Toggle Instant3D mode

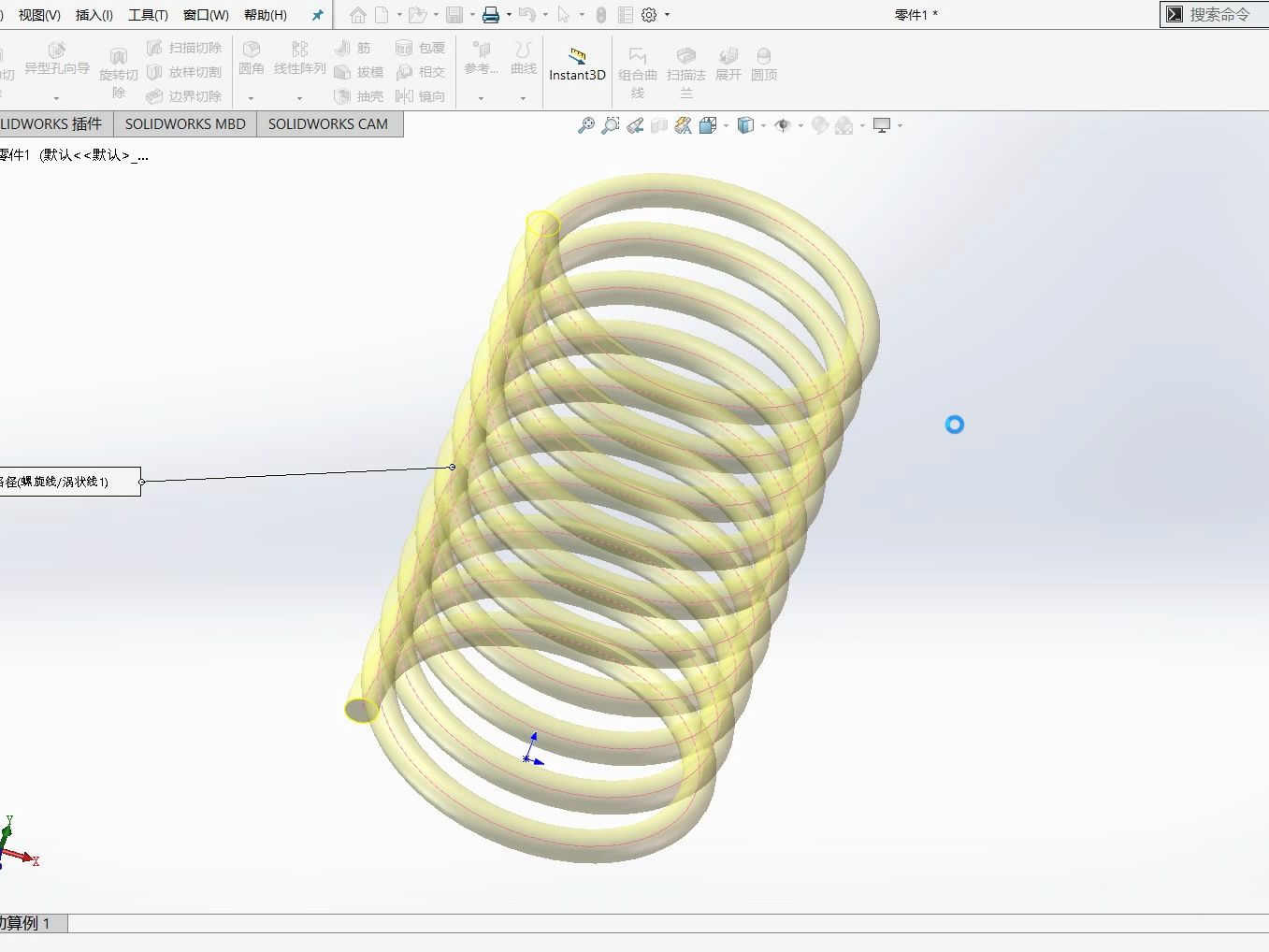click(577, 65)
